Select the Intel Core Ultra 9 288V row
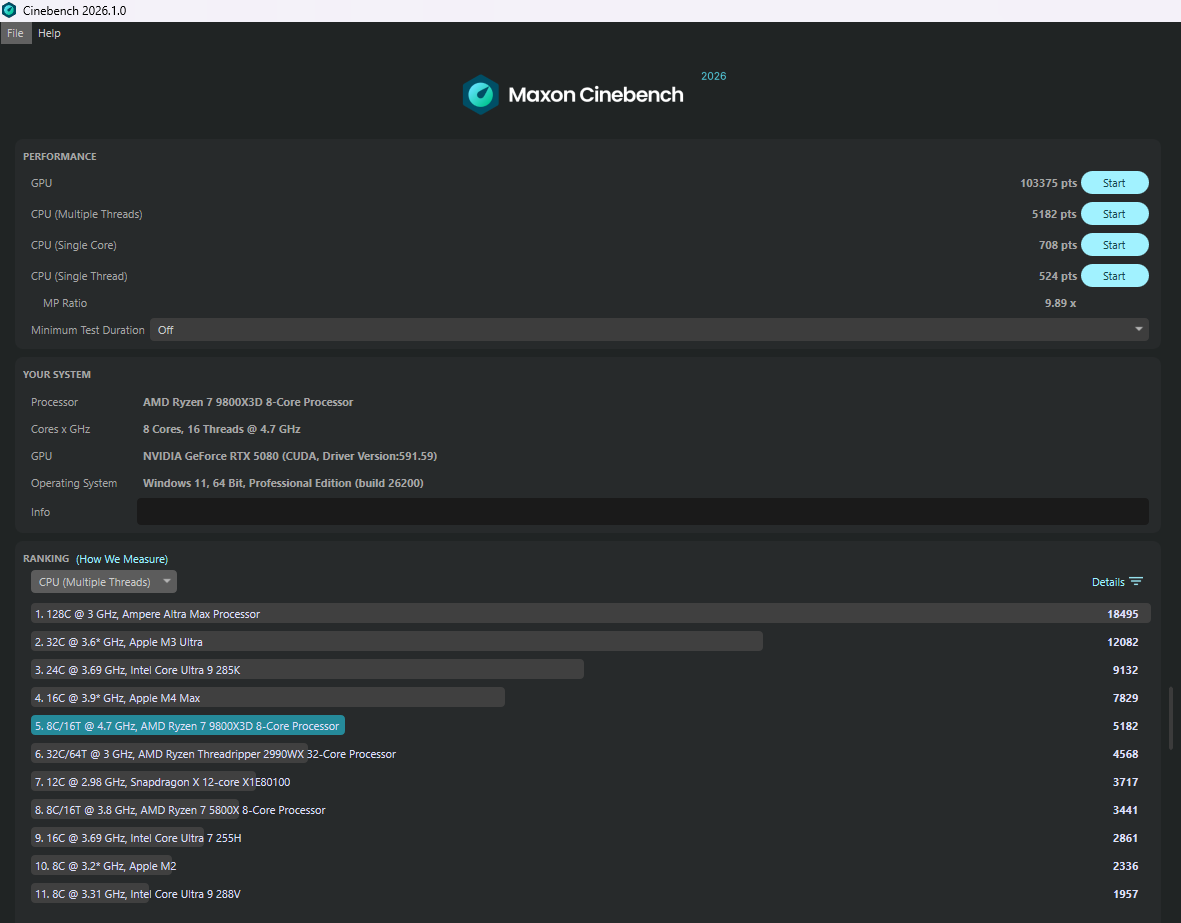Screen dimensions: 1181x923 click(x=590, y=894)
